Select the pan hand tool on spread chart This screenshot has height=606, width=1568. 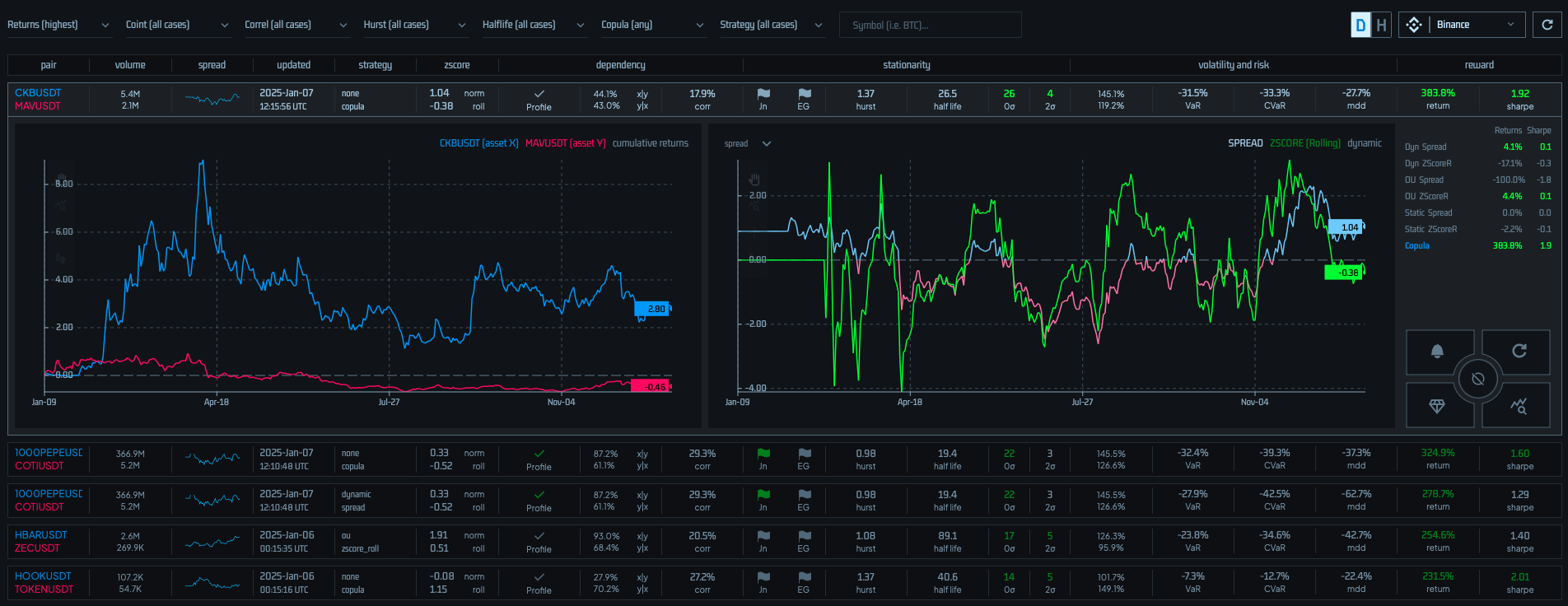pos(754,179)
